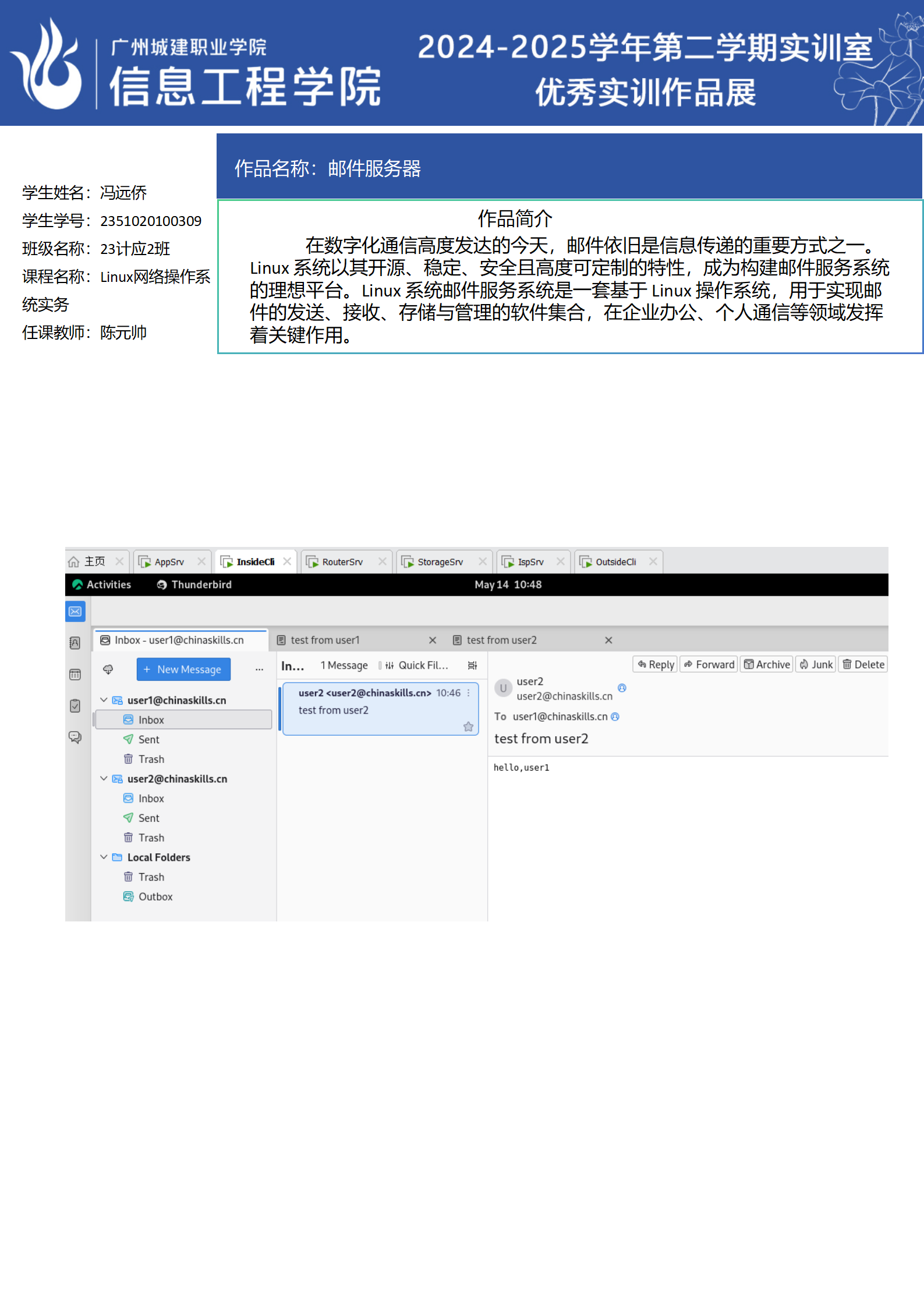The height and width of the screenshot is (1307, 924).
Task: Click the message list display options icon
Action: (472, 665)
